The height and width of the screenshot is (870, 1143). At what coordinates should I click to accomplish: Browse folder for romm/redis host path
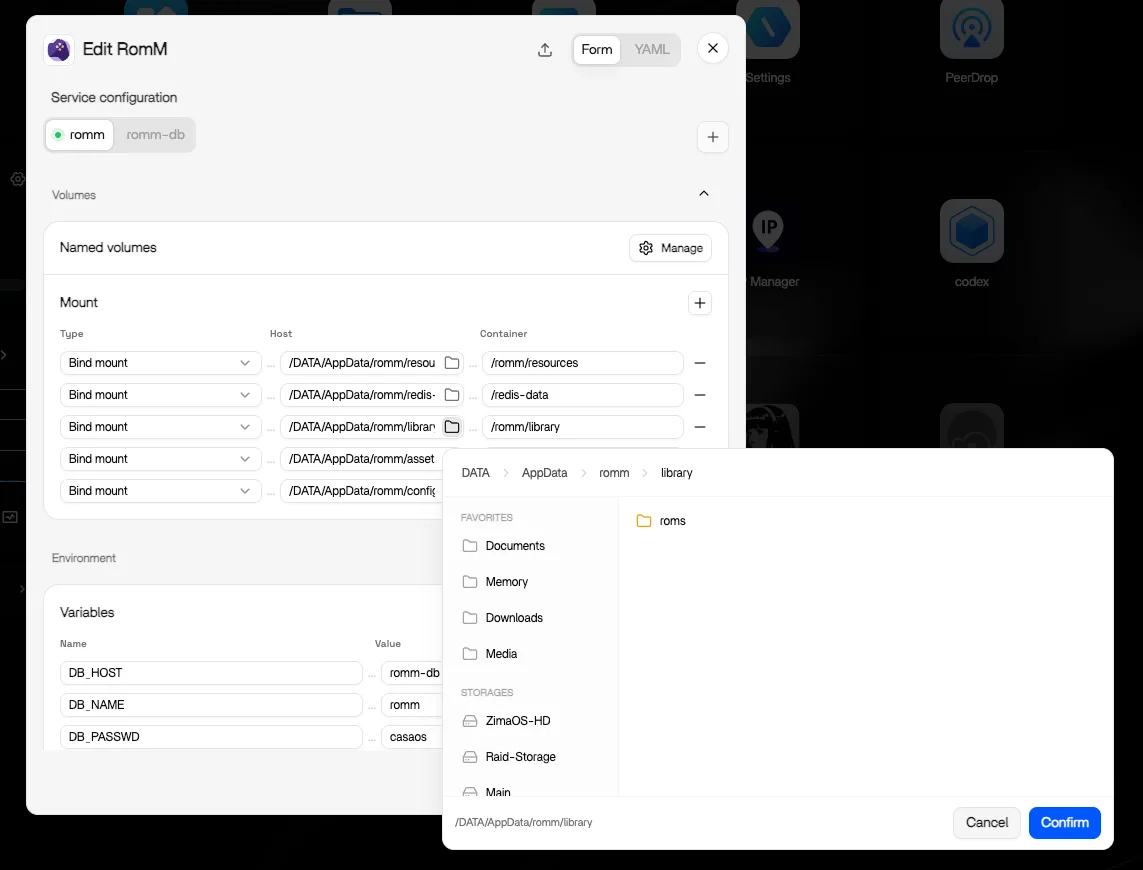point(452,395)
